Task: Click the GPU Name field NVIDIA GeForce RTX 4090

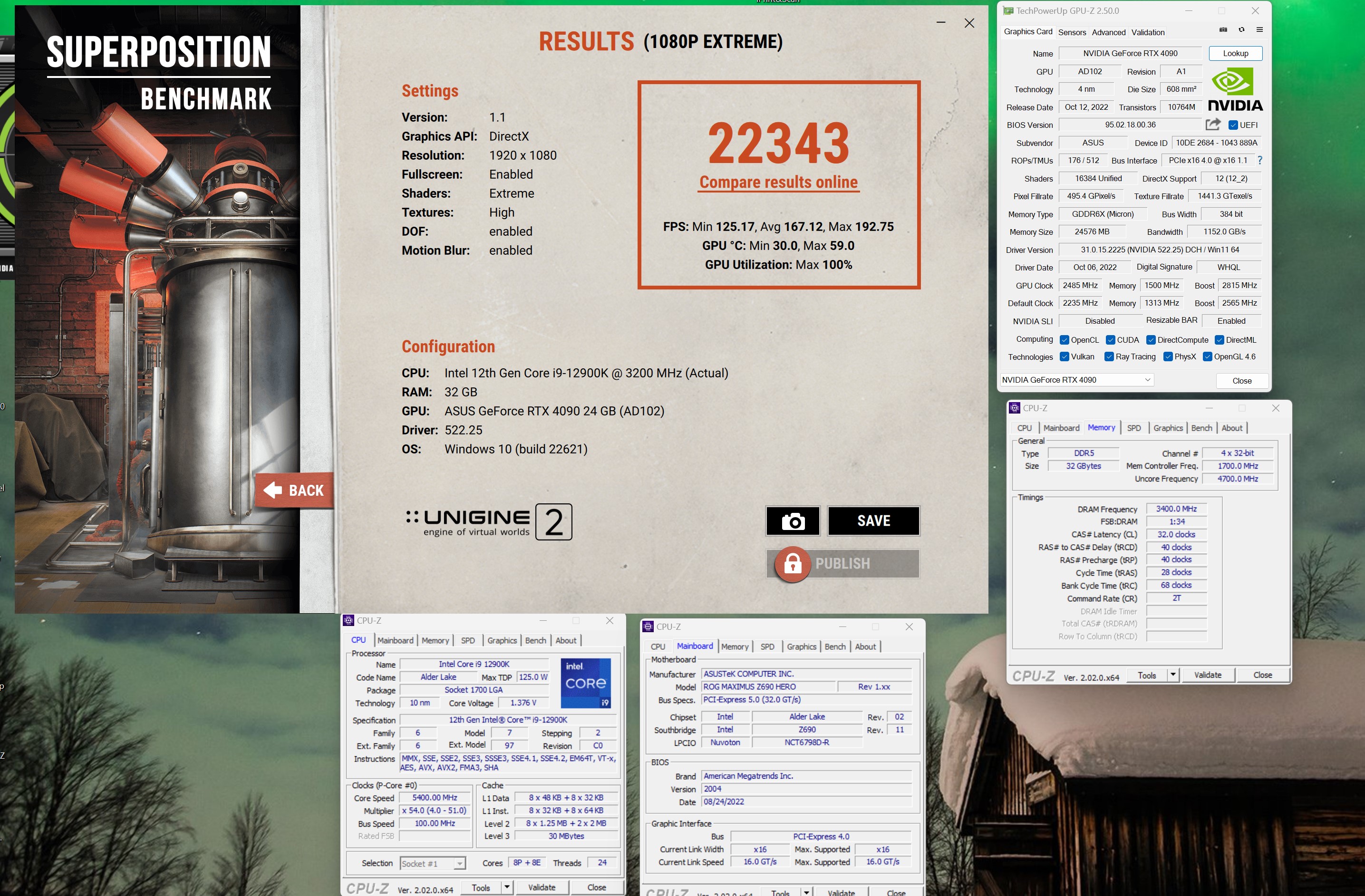Action: tap(1130, 53)
